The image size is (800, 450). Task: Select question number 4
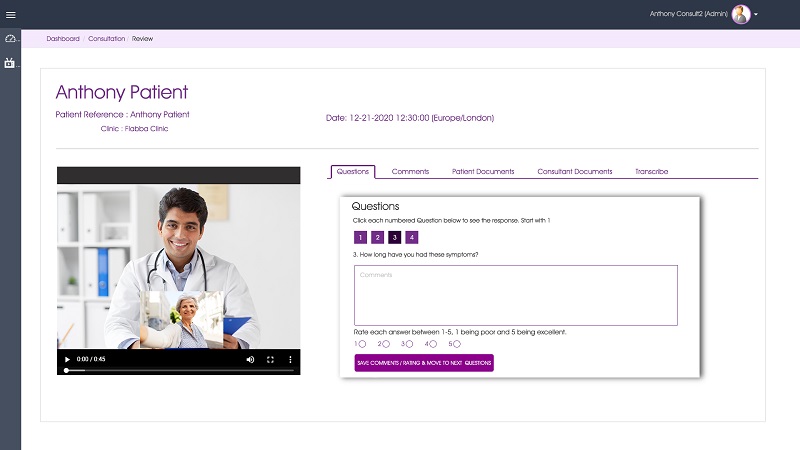tap(412, 237)
